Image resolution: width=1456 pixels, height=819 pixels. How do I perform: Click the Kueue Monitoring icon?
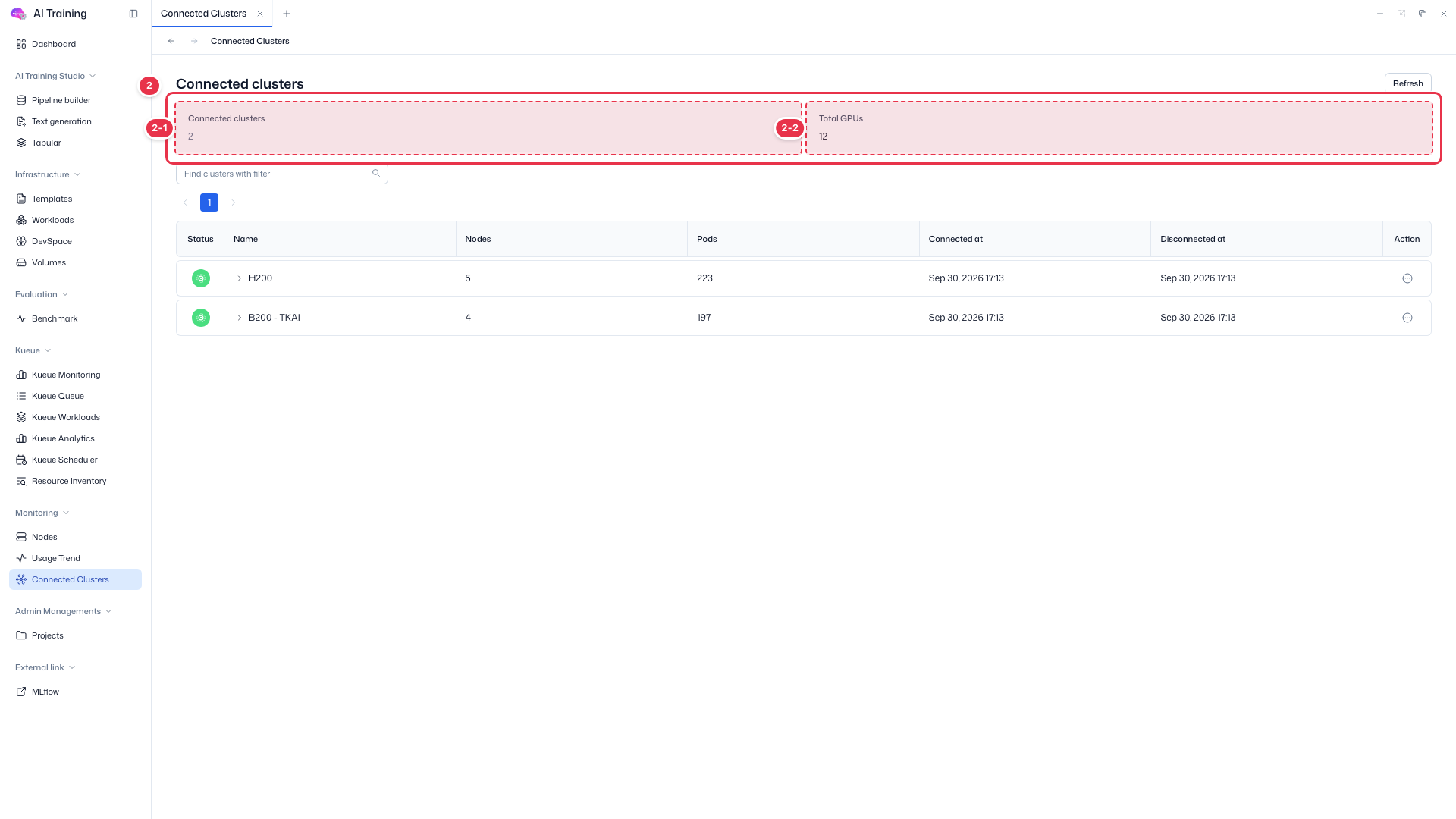tap(21, 375)
